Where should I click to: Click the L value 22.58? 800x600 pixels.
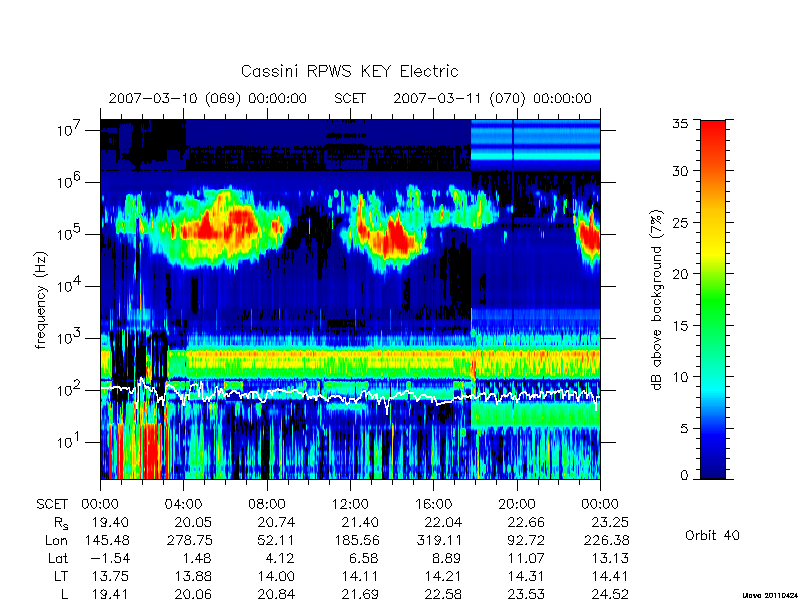tap(443, 594)
